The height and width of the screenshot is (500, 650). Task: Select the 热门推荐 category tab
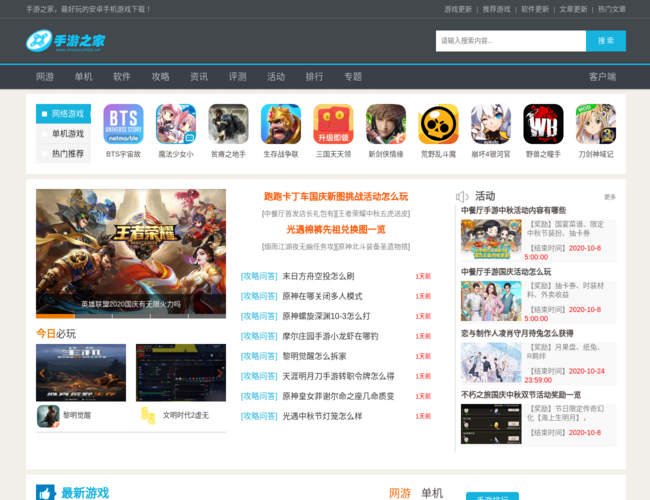(x=63, y=153)
